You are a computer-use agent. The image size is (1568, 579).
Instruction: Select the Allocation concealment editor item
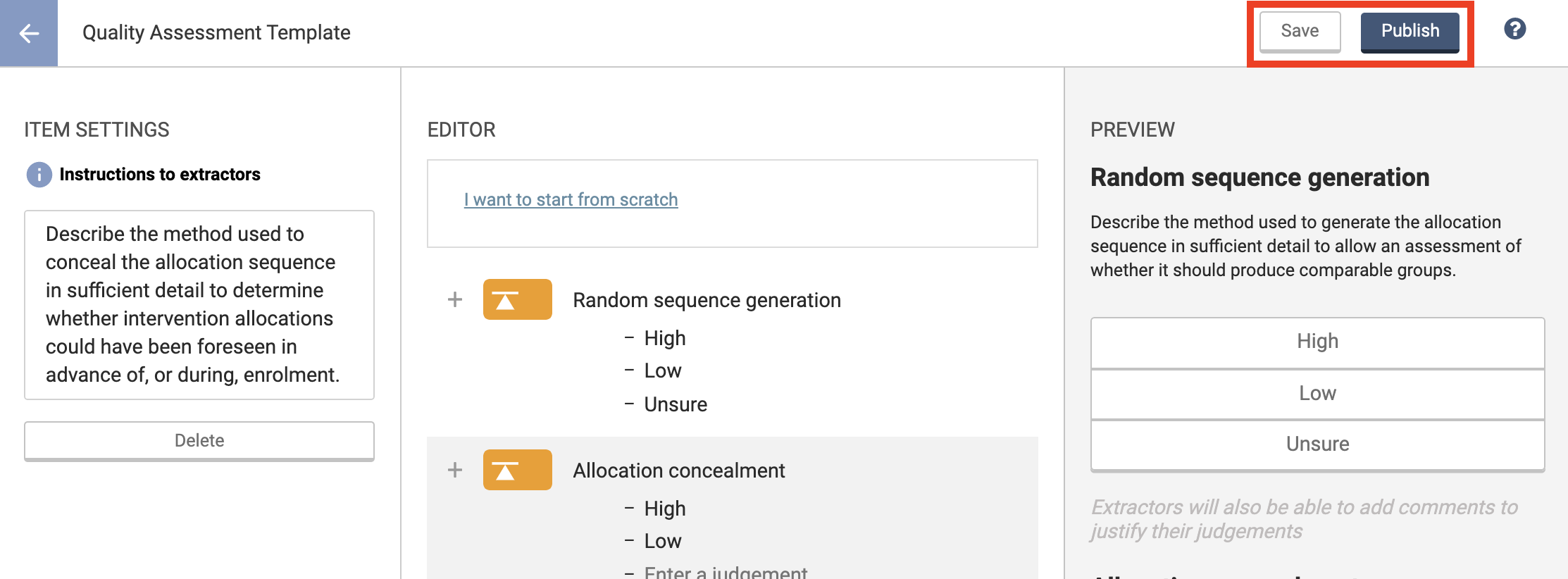pyautogui.click(x=678, y=471)
